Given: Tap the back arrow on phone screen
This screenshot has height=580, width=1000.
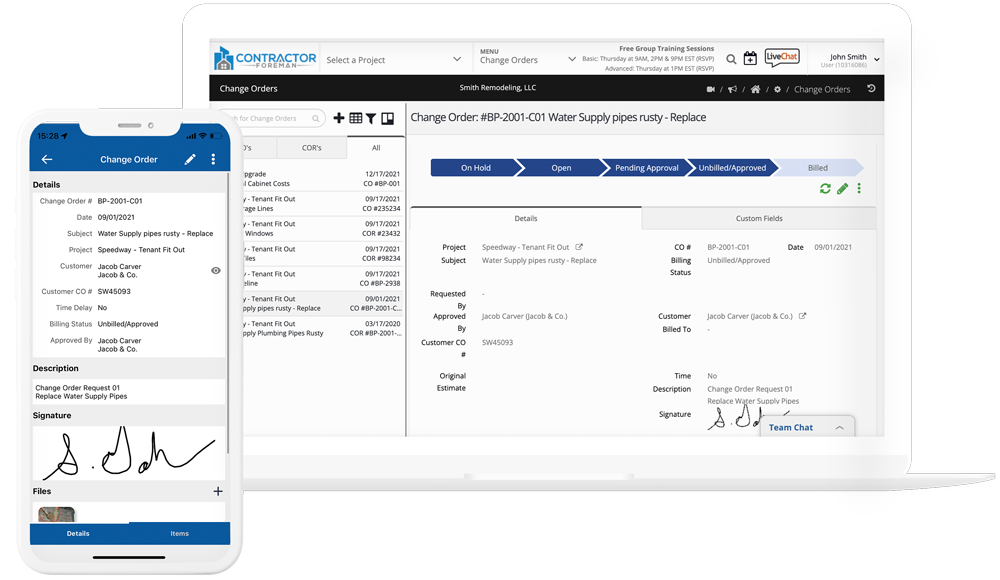Looking at the screenshot, I should click(47, 160).
